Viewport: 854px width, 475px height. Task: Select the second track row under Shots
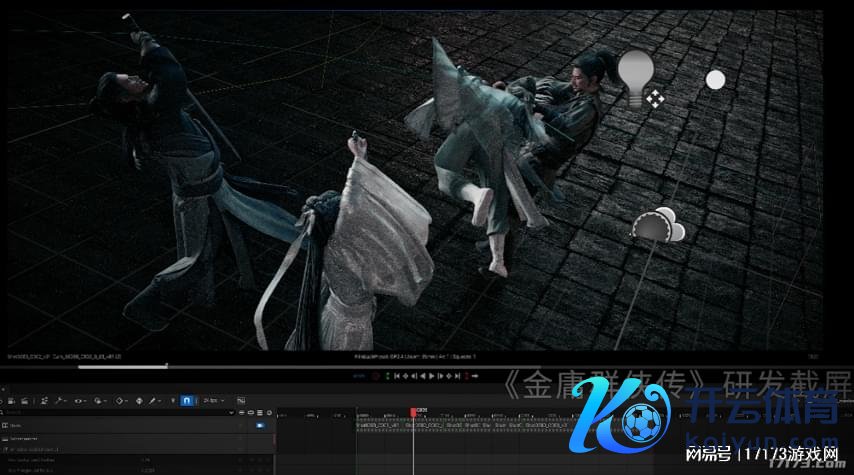click(x=100, y=438)
